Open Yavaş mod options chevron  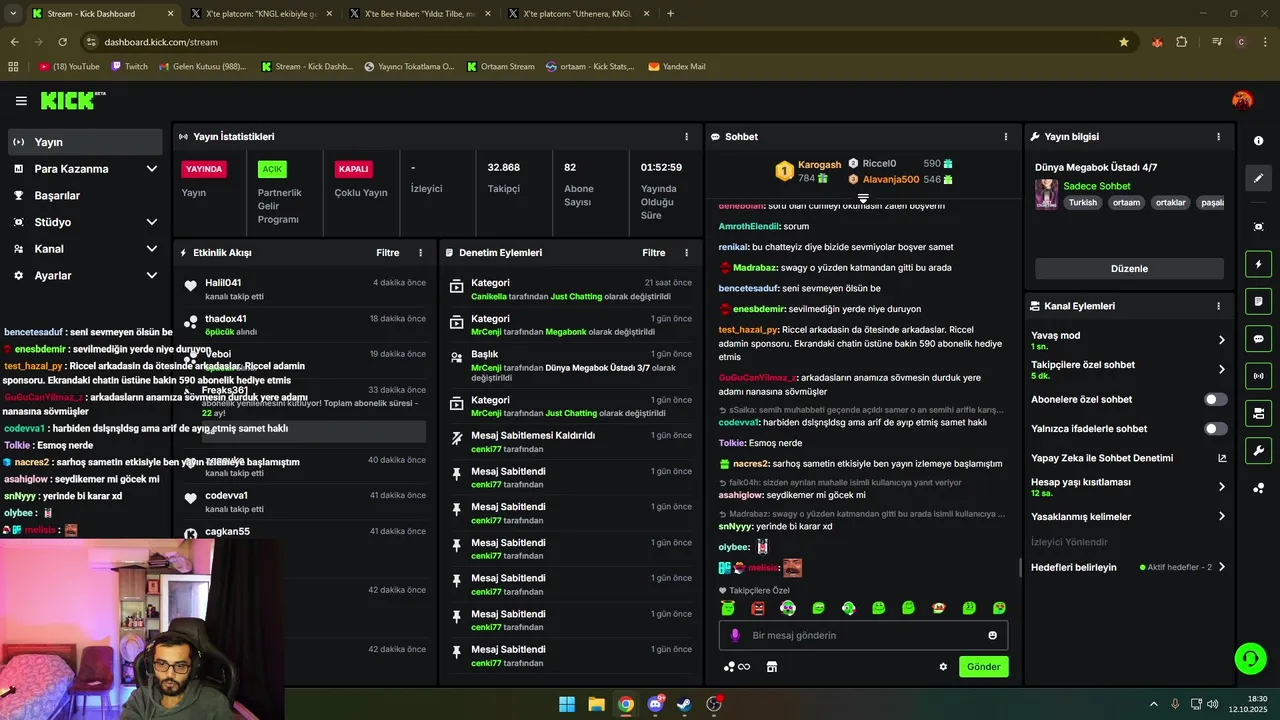(x=1221, y=340)
